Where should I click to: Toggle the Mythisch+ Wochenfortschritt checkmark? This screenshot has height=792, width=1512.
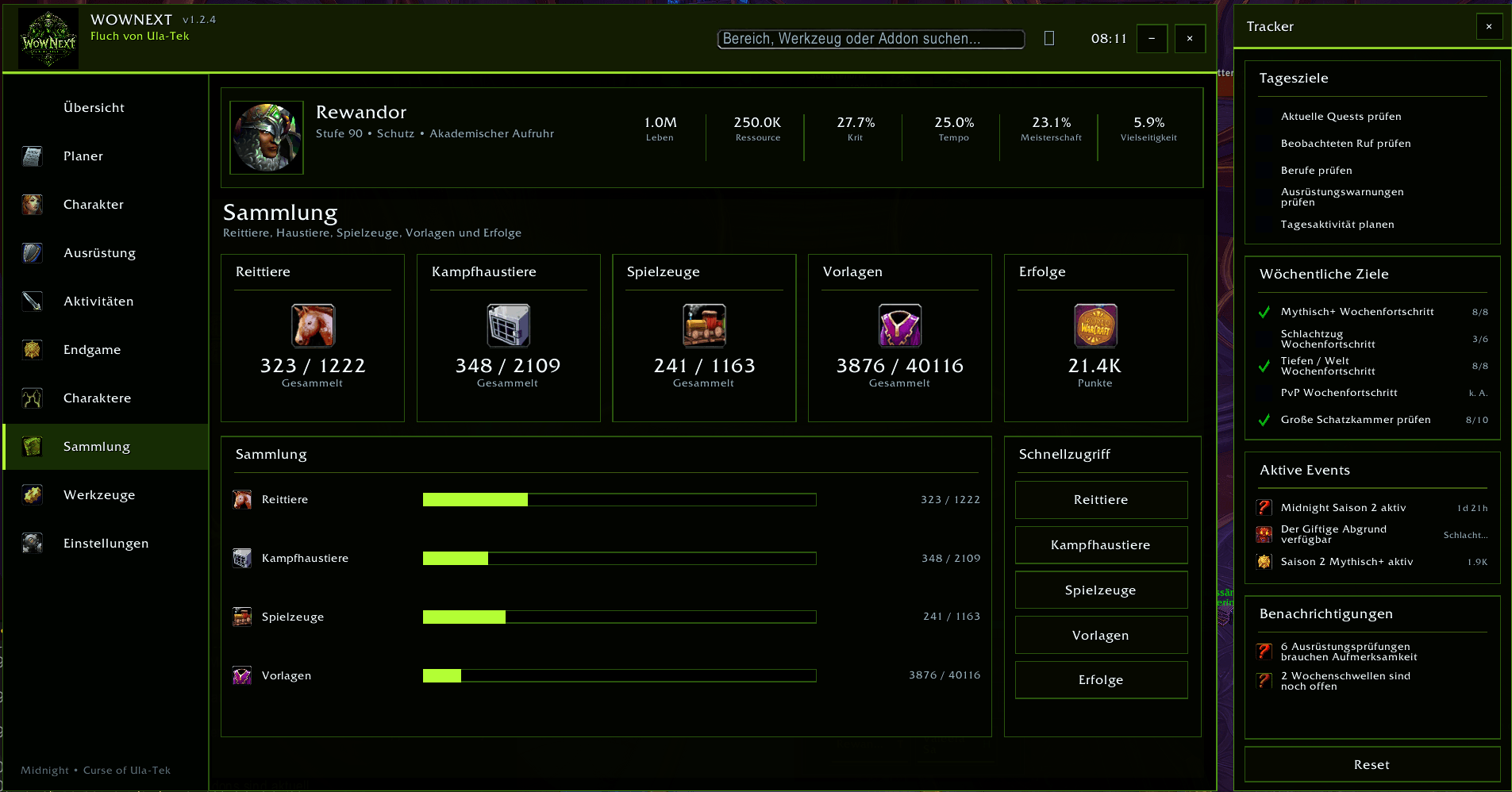[1264, 312]
